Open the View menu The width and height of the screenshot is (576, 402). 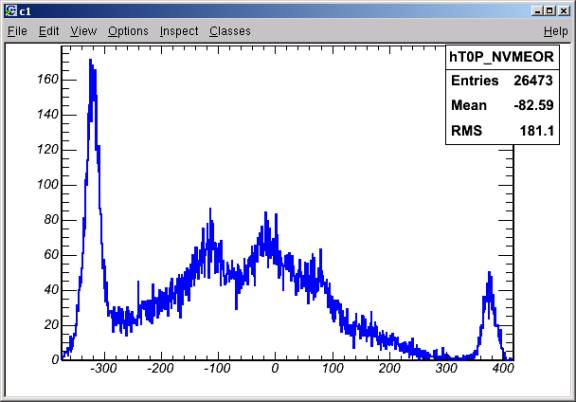pos(83,31)
